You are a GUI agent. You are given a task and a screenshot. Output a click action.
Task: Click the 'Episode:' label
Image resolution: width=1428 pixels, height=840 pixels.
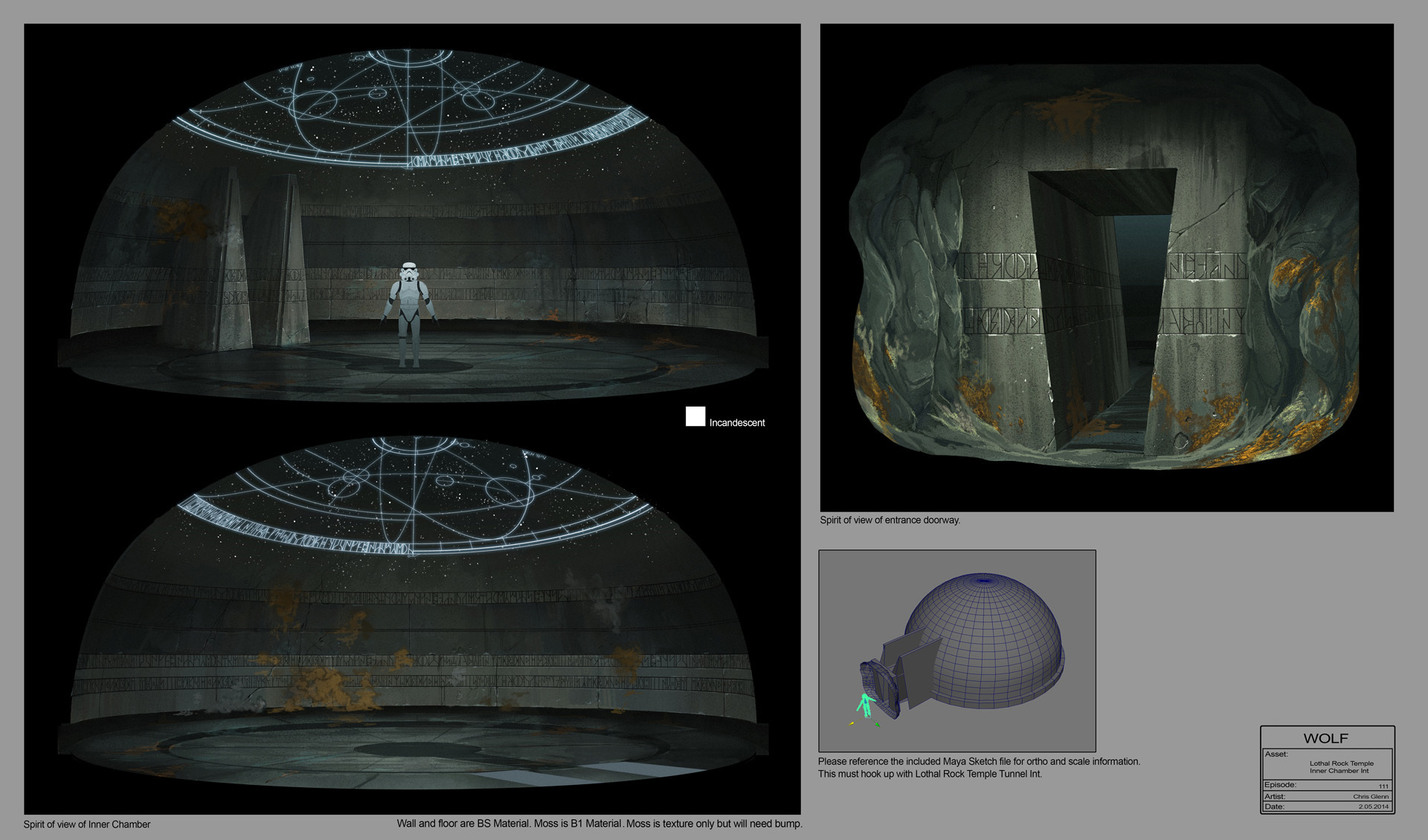pyautogui.click(x=1280, y=785)
